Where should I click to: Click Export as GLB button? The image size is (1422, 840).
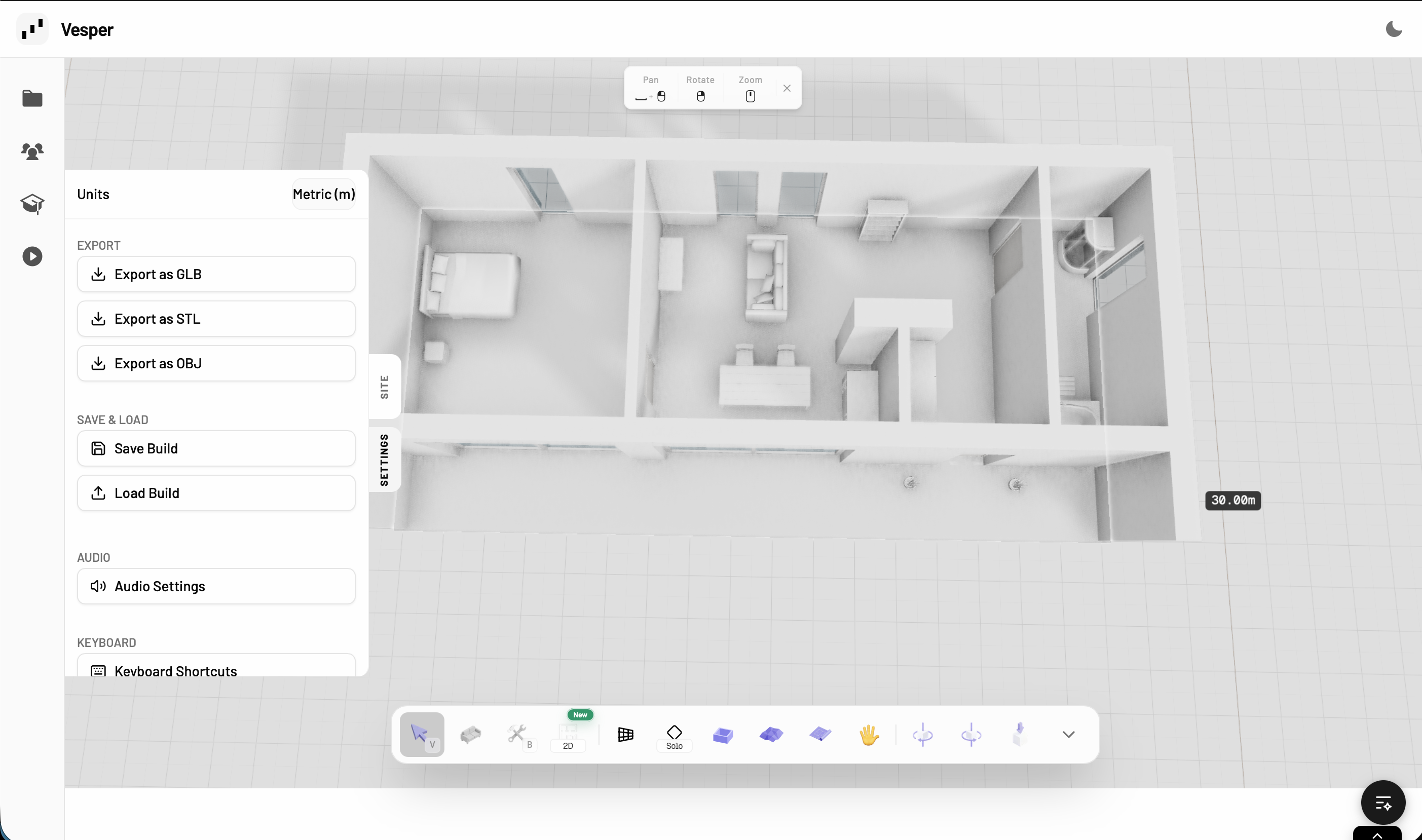(216, 274)
